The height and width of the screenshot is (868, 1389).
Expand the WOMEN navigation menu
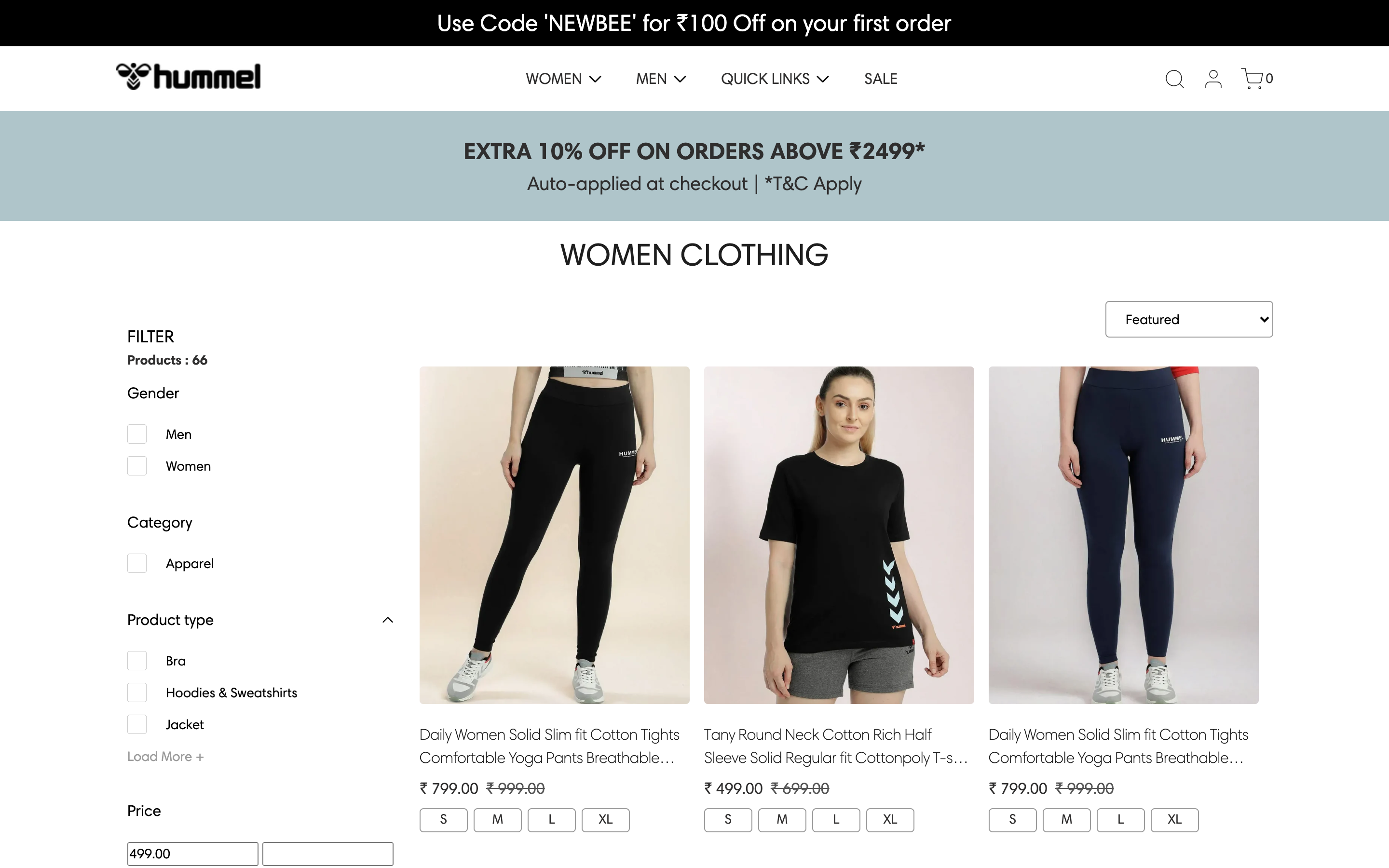click(563, 79)
